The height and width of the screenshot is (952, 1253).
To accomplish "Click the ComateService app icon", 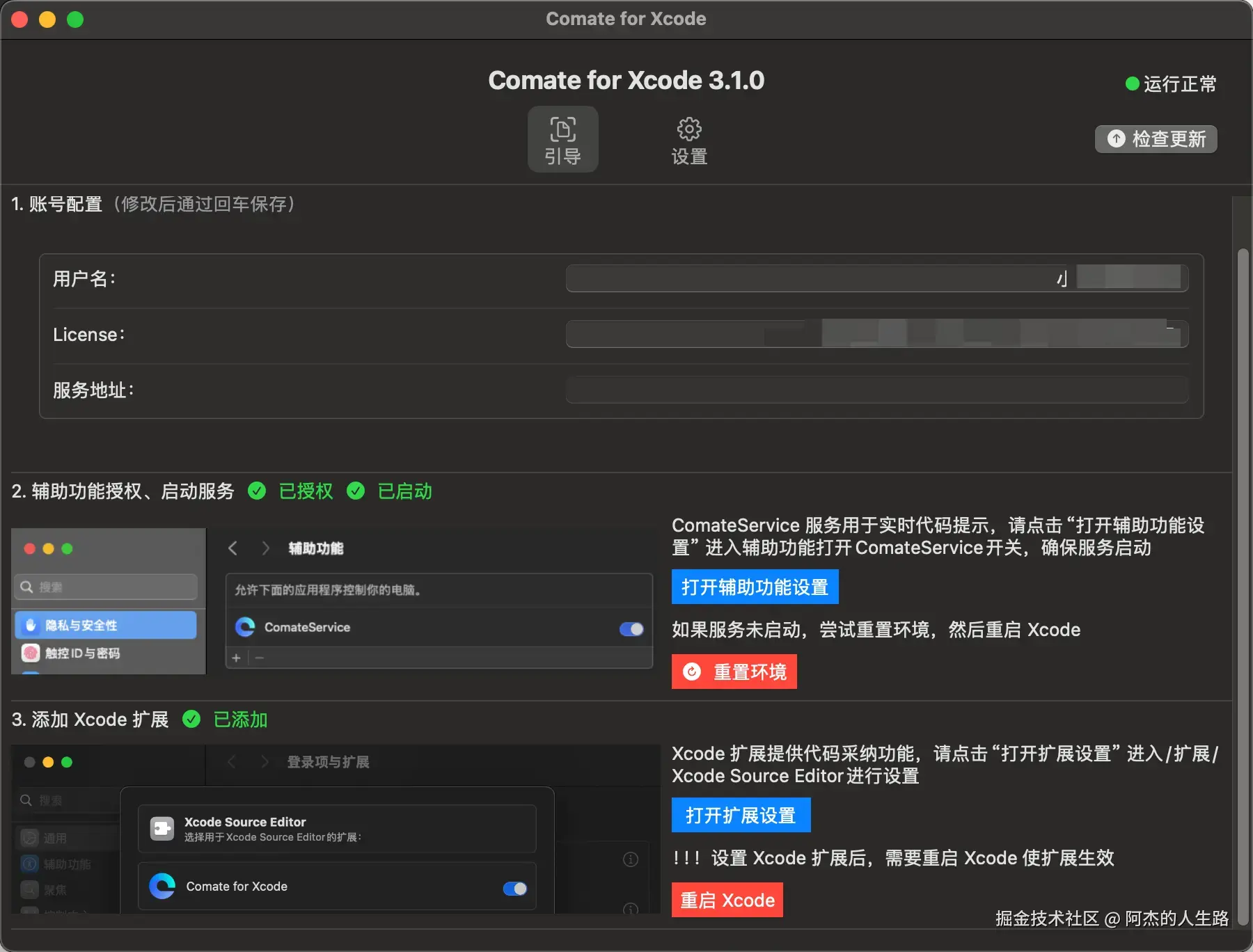I will pyautogui.click(x=245, y=627).
